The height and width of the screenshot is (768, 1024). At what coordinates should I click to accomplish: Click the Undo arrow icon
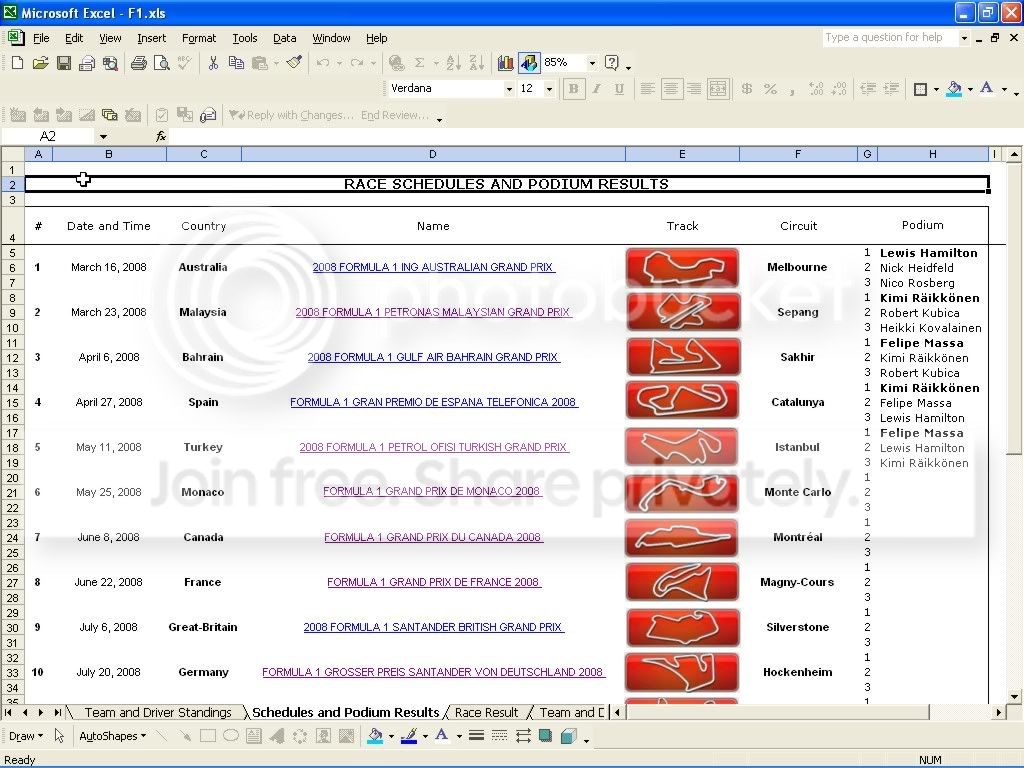coord(323,63)
